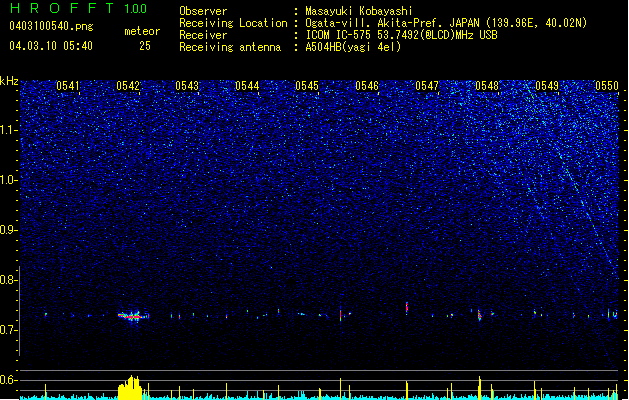Click the 'meteor' label
The image size is (629, 400).
pyautogui.click(x=142, y=31)
